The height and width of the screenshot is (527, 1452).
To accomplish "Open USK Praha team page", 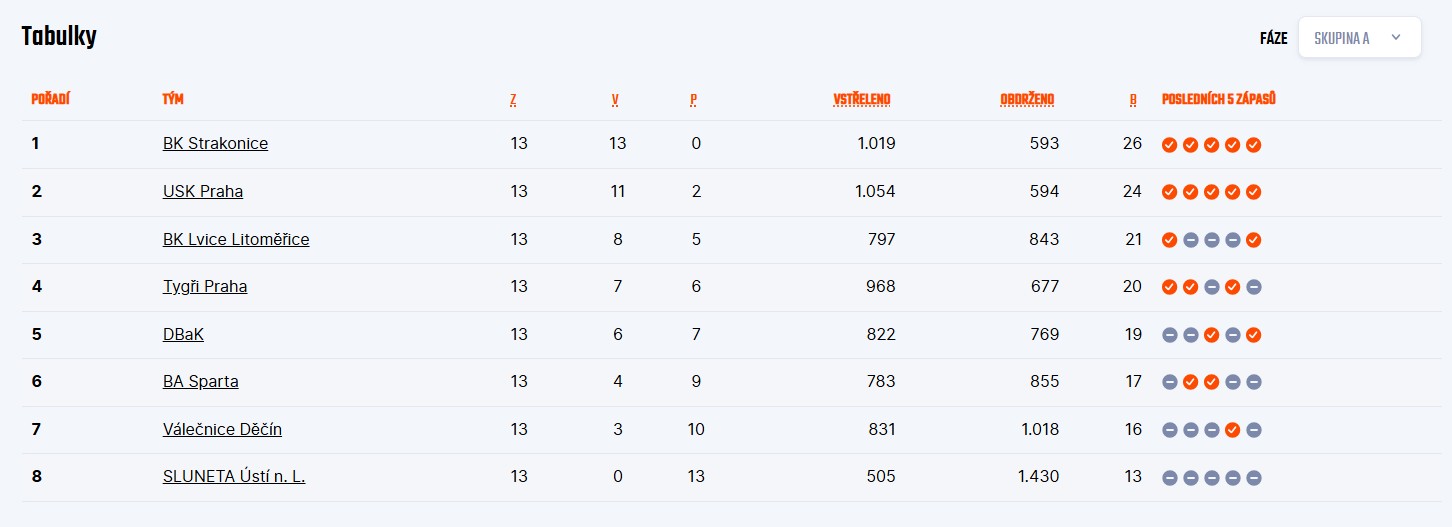I will (203, 191).
